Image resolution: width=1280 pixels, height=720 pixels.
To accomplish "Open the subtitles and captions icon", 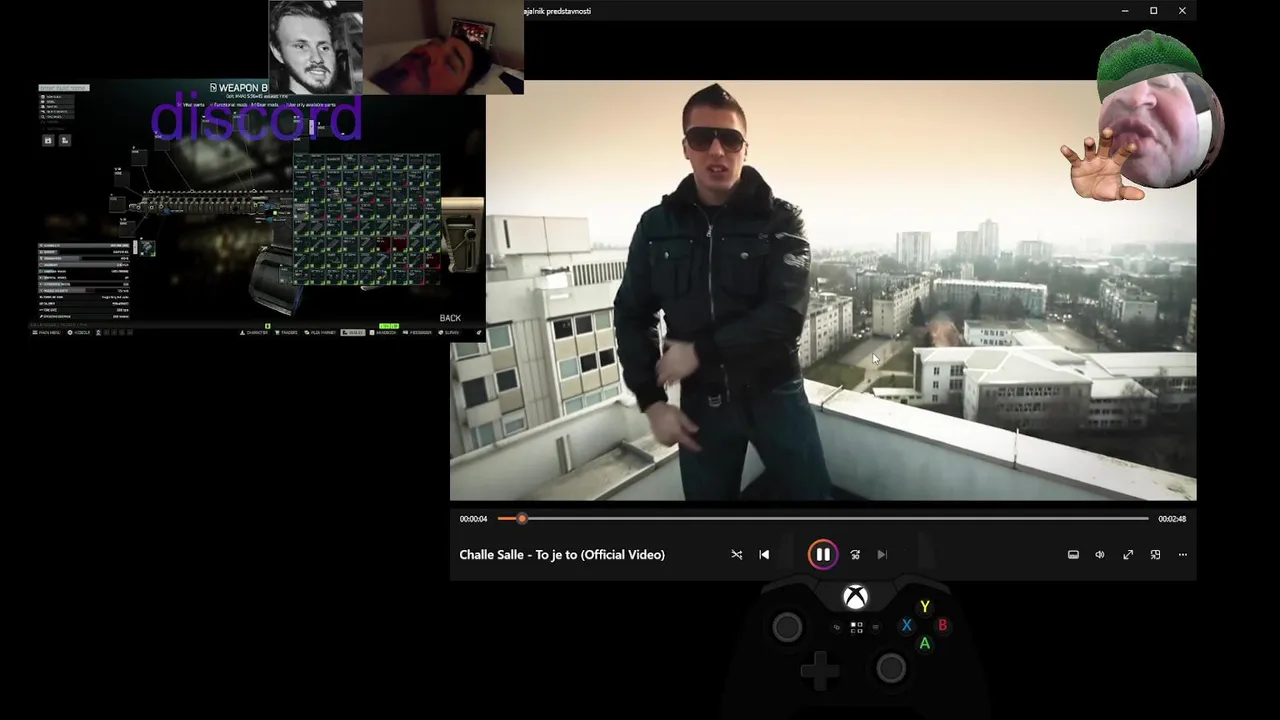I will pyautogui.click(x=1073, y=554).
